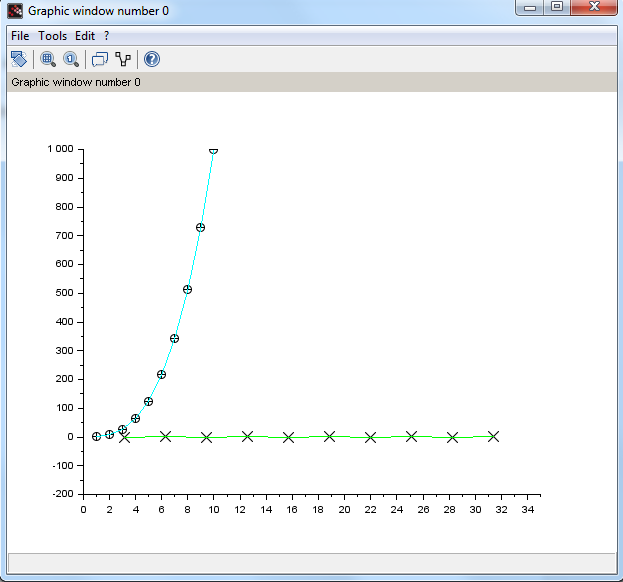Open the Tools menu
The image size is (623, 582).
click(52, 36)
